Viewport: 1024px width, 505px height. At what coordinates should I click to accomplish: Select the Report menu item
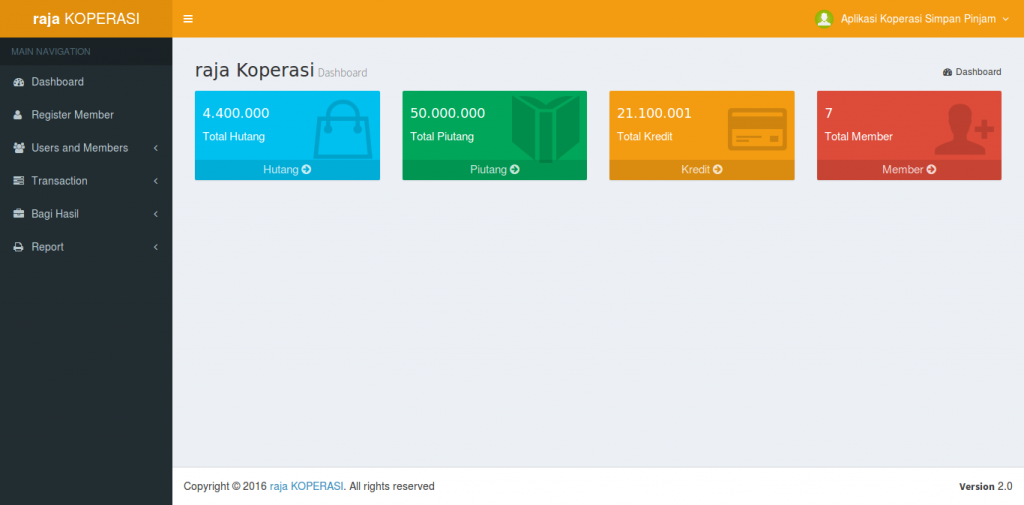[86, 248]
